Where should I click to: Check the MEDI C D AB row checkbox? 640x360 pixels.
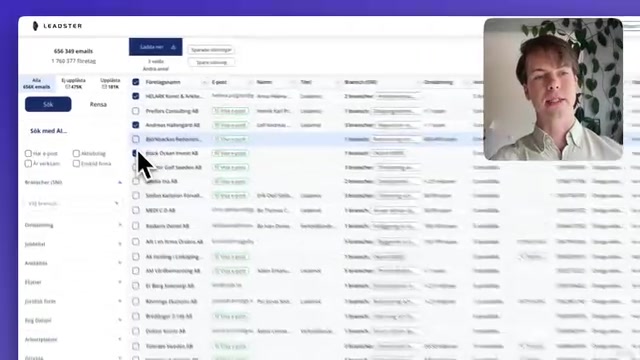point(136,211)
